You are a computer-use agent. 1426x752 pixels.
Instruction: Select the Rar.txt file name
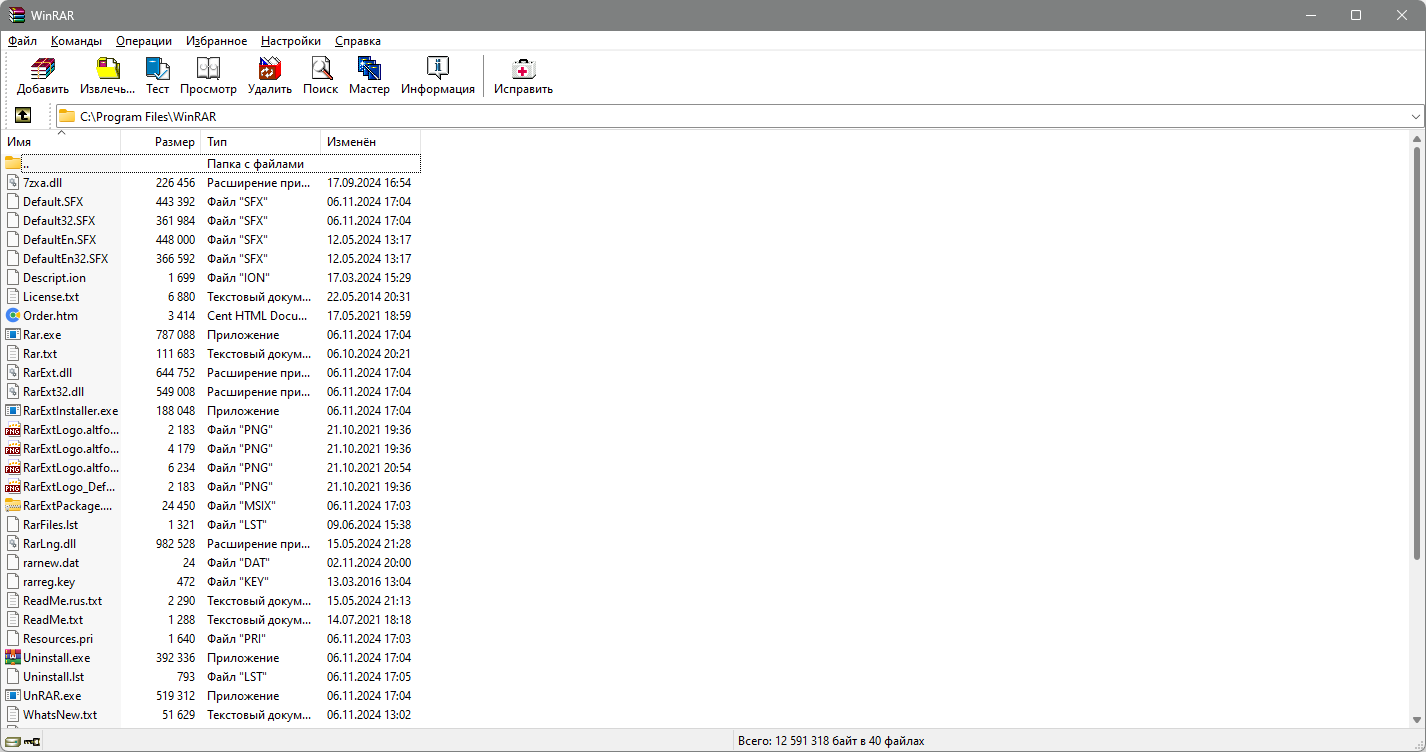click(x=40, y=354)
